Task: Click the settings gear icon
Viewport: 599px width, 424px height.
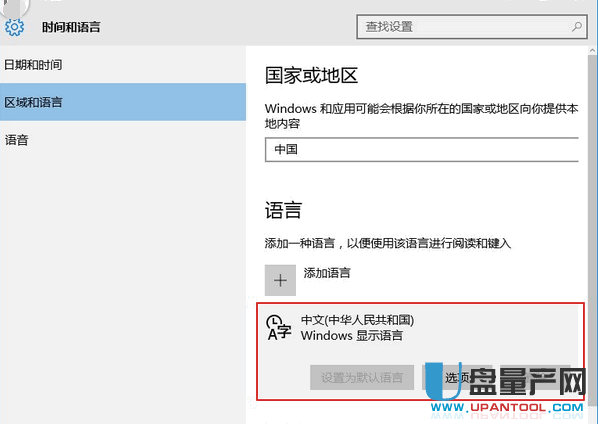Action: point(14,27)
